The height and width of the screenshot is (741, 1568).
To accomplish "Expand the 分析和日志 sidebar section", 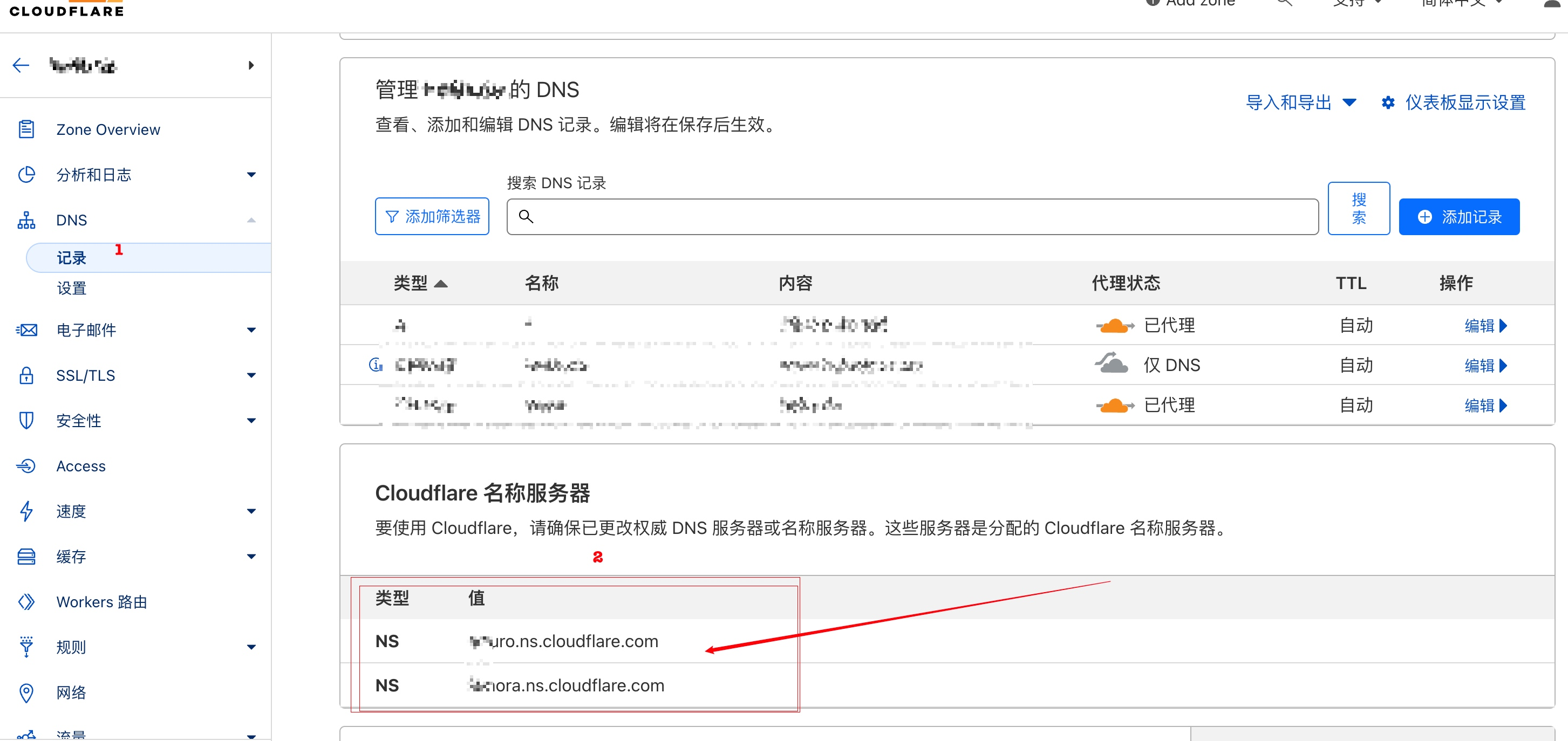I will pos(251,175).
